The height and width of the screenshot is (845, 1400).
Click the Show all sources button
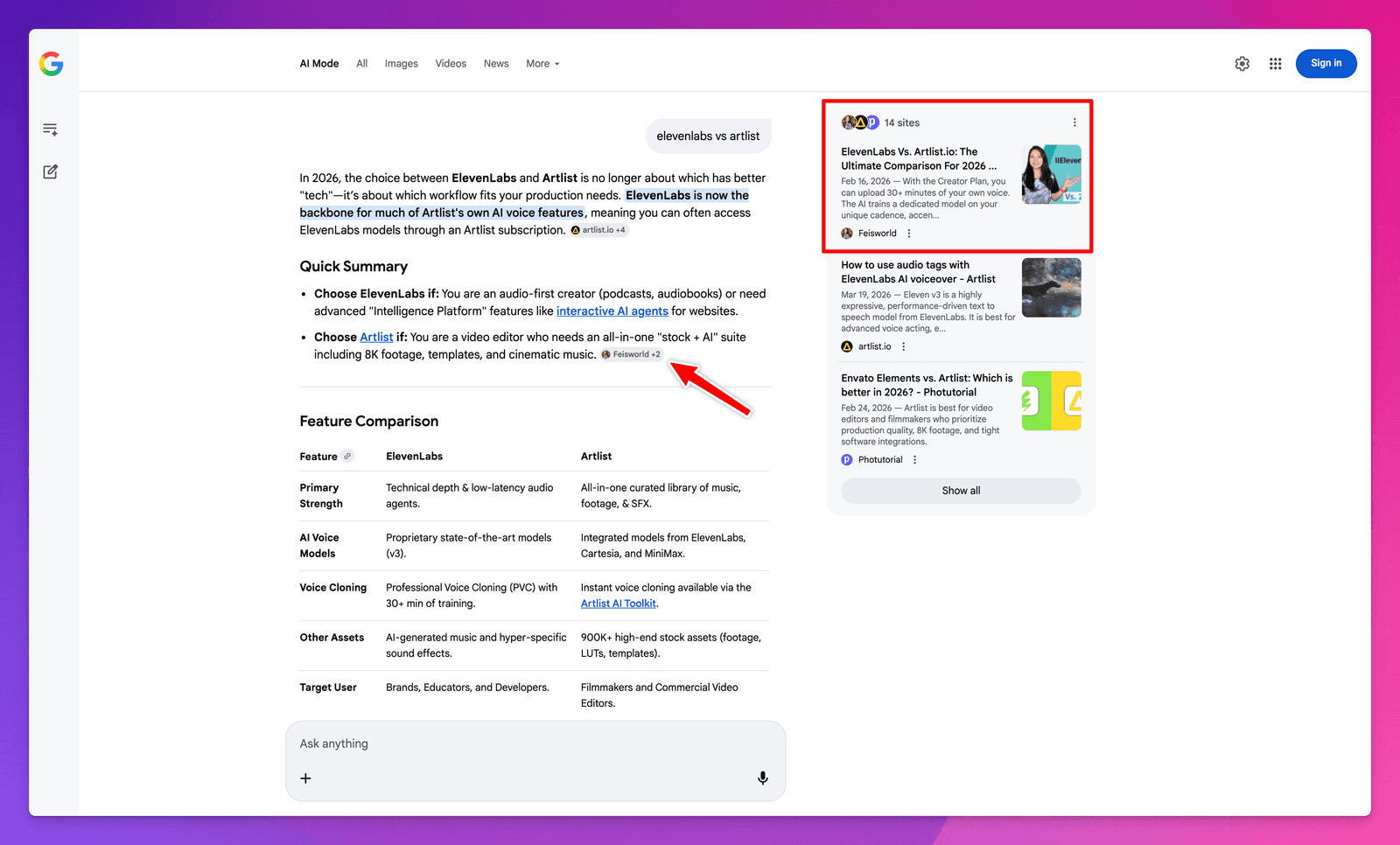[x=961, y=491]
